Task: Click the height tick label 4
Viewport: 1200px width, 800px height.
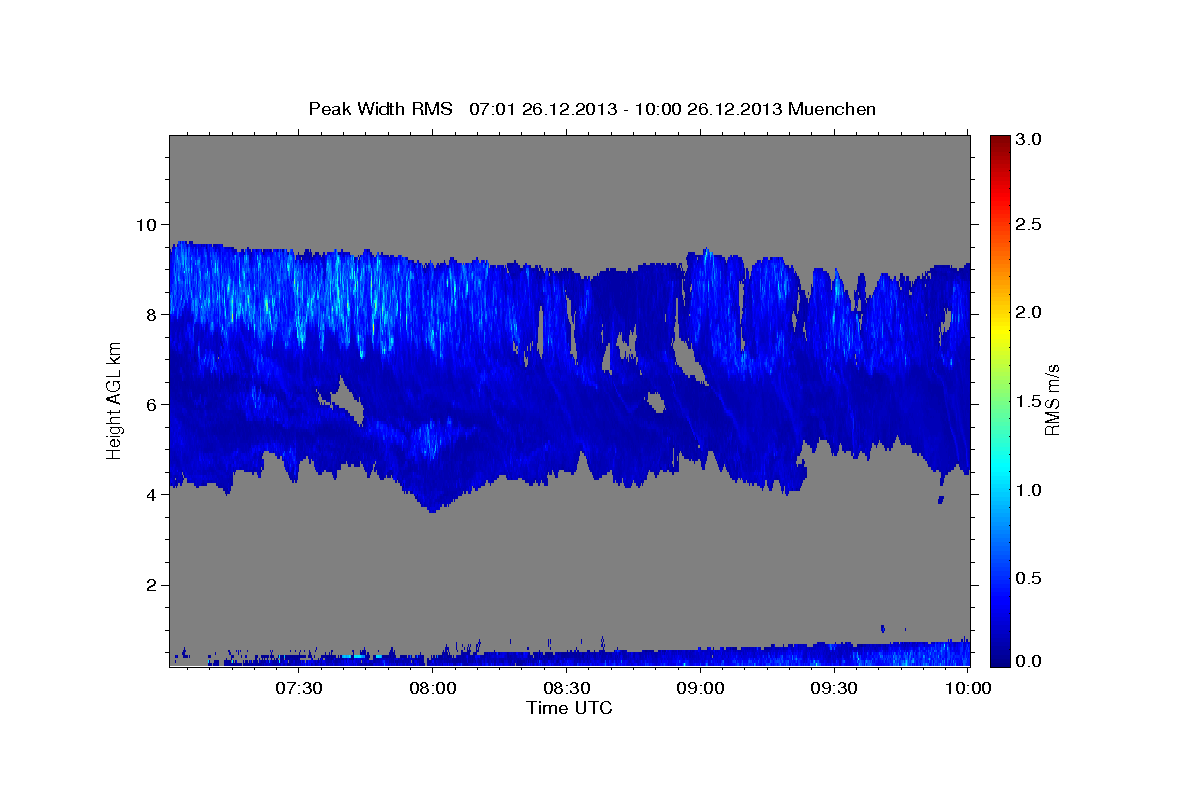Action: coord(154,494)
